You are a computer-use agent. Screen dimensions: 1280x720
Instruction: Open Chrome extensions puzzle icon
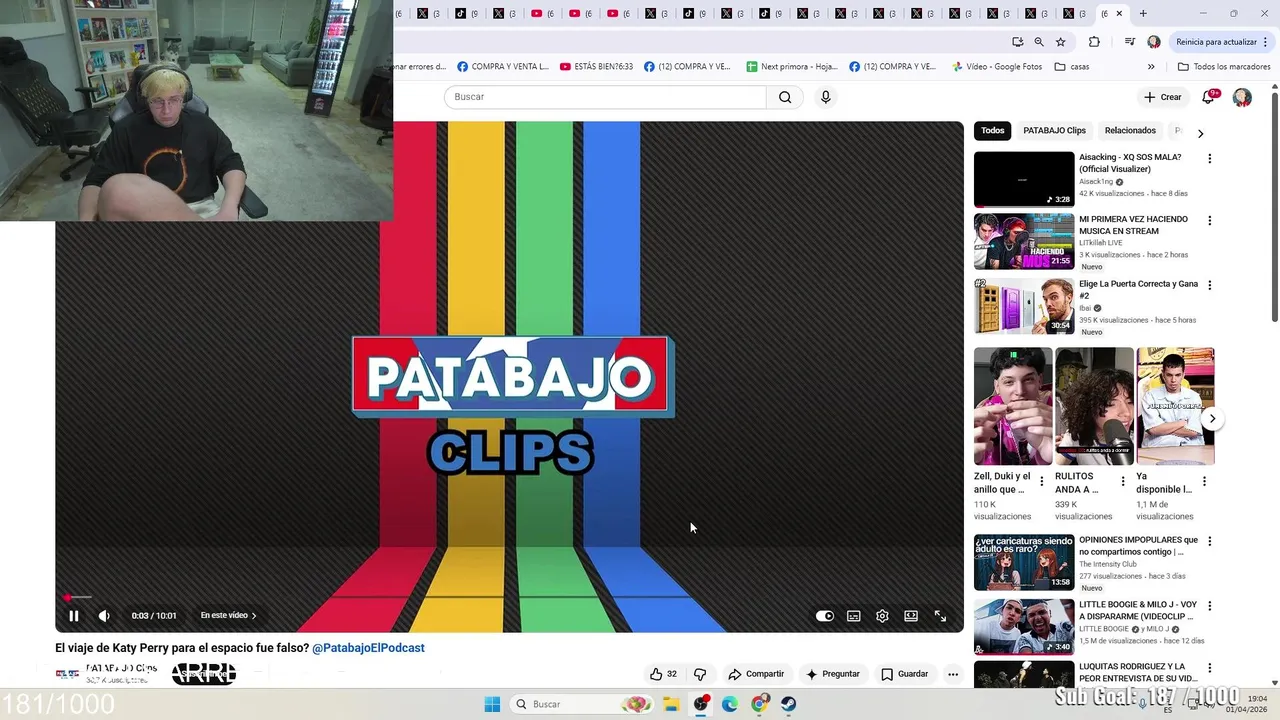[1094, 42]
